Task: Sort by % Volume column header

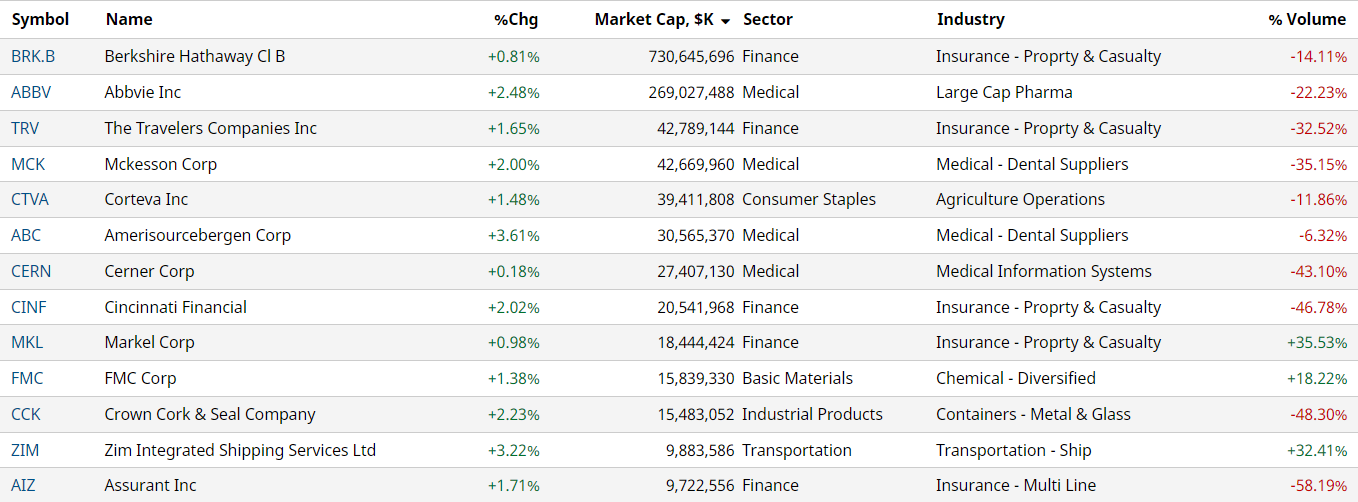Action: pos(1307,20)
